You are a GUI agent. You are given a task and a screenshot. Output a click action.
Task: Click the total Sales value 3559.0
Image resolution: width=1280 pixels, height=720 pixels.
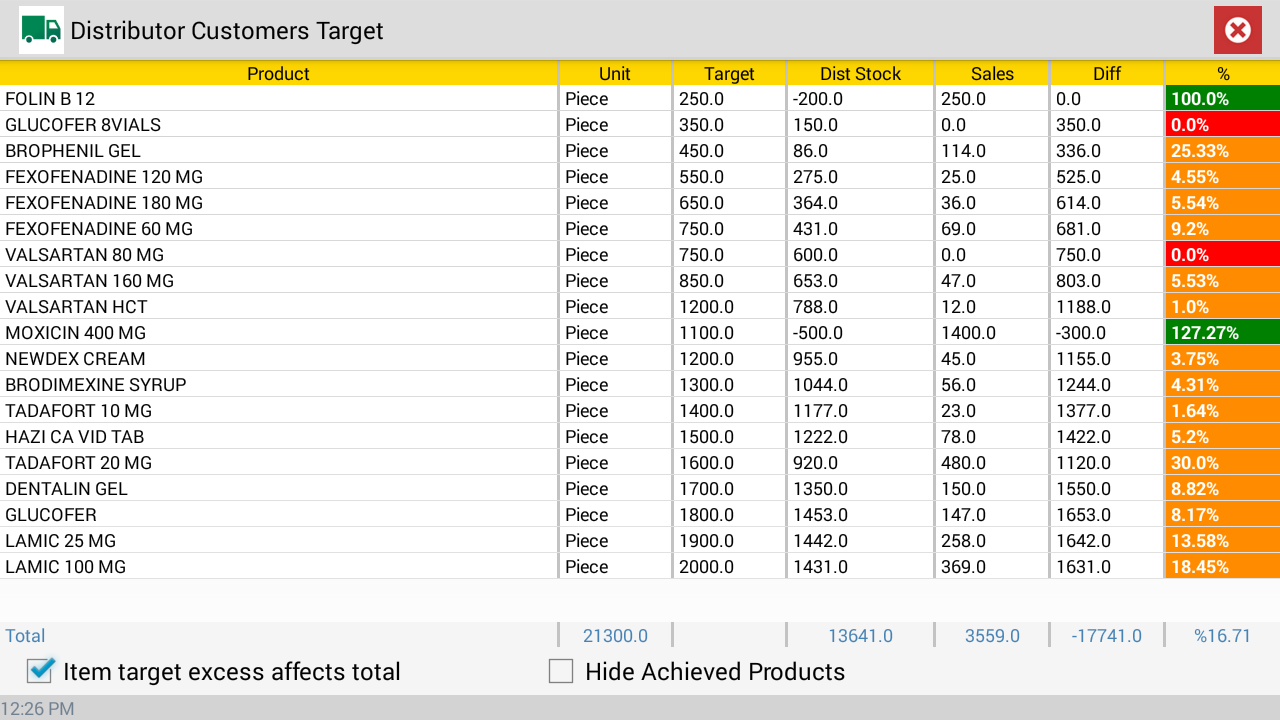[x=992, y=635]
